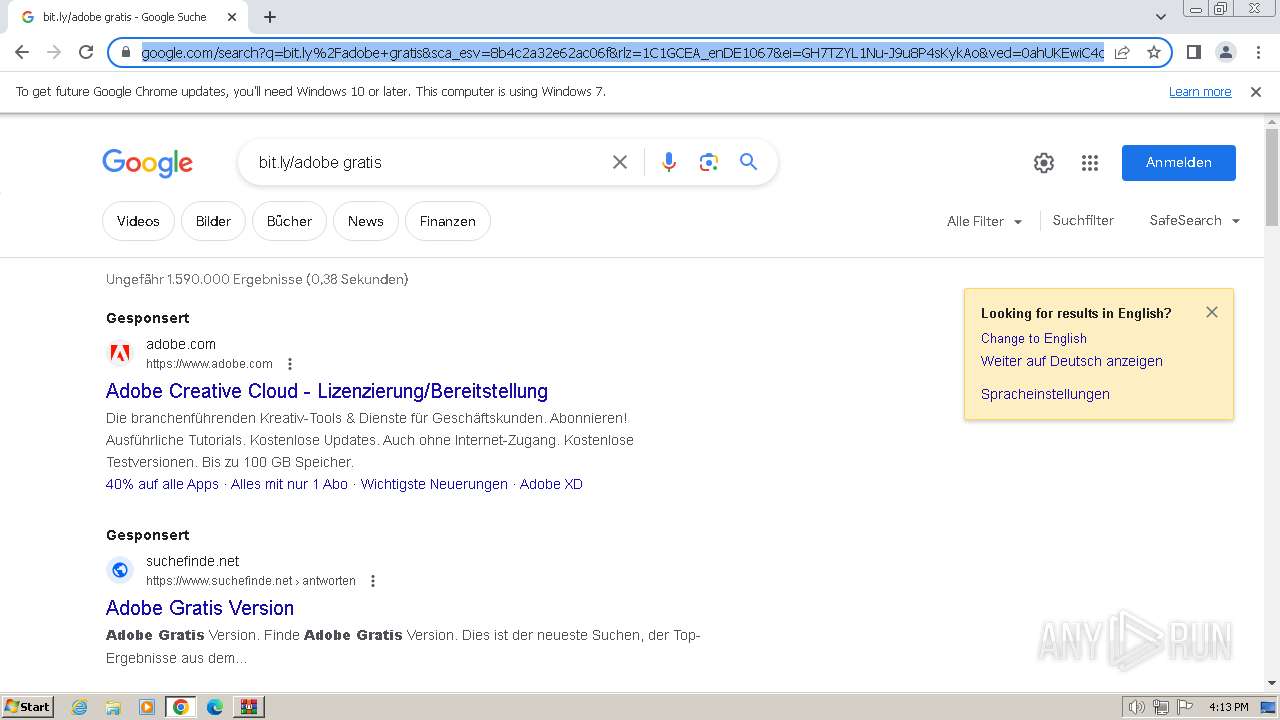Viewport: 1280px width, 720px height.
Task: Reload the current page
Action: coord(86,52)
